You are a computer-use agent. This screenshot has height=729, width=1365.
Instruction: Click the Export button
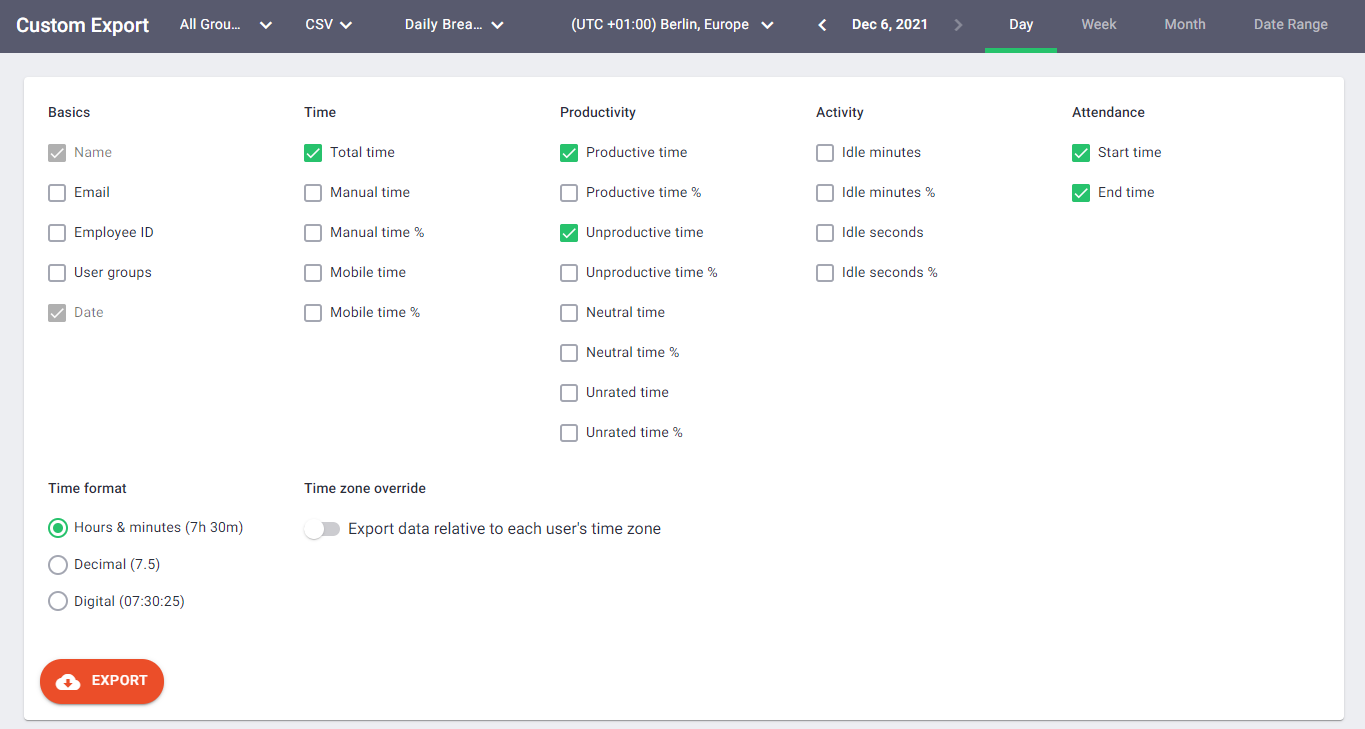click(x=101, y=681)
